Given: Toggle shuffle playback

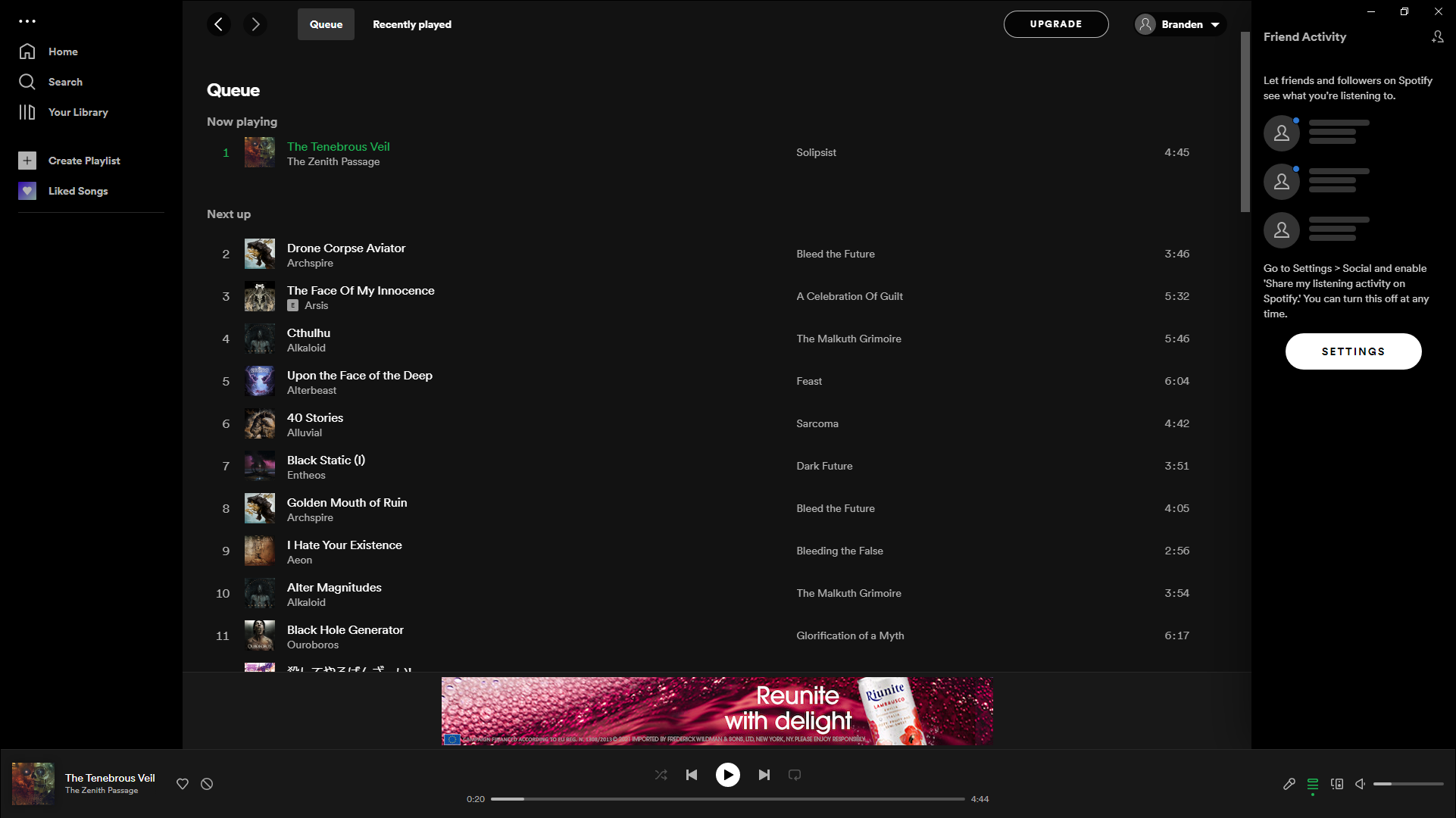Looking at the screenshot, I should [661, 775].
